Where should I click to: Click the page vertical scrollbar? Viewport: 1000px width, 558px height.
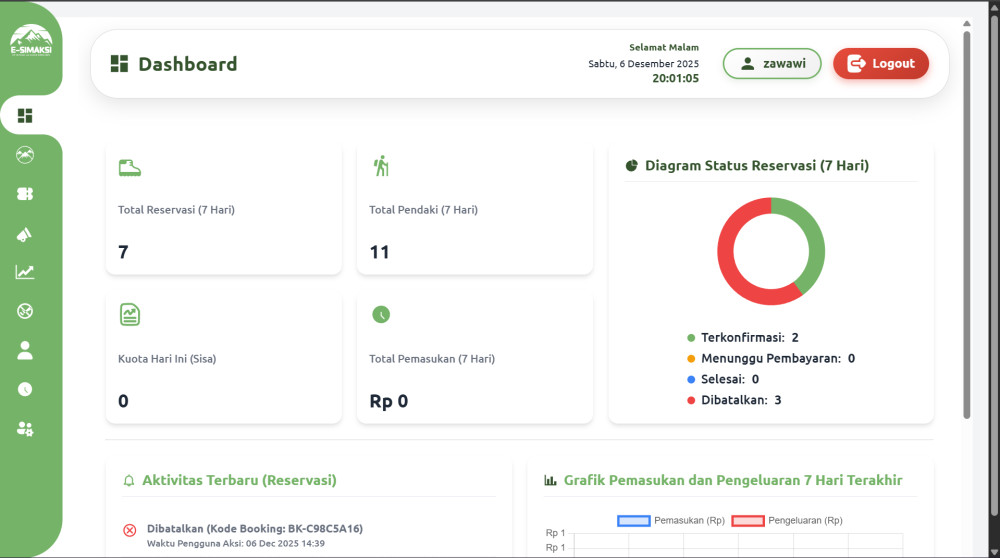966,220
